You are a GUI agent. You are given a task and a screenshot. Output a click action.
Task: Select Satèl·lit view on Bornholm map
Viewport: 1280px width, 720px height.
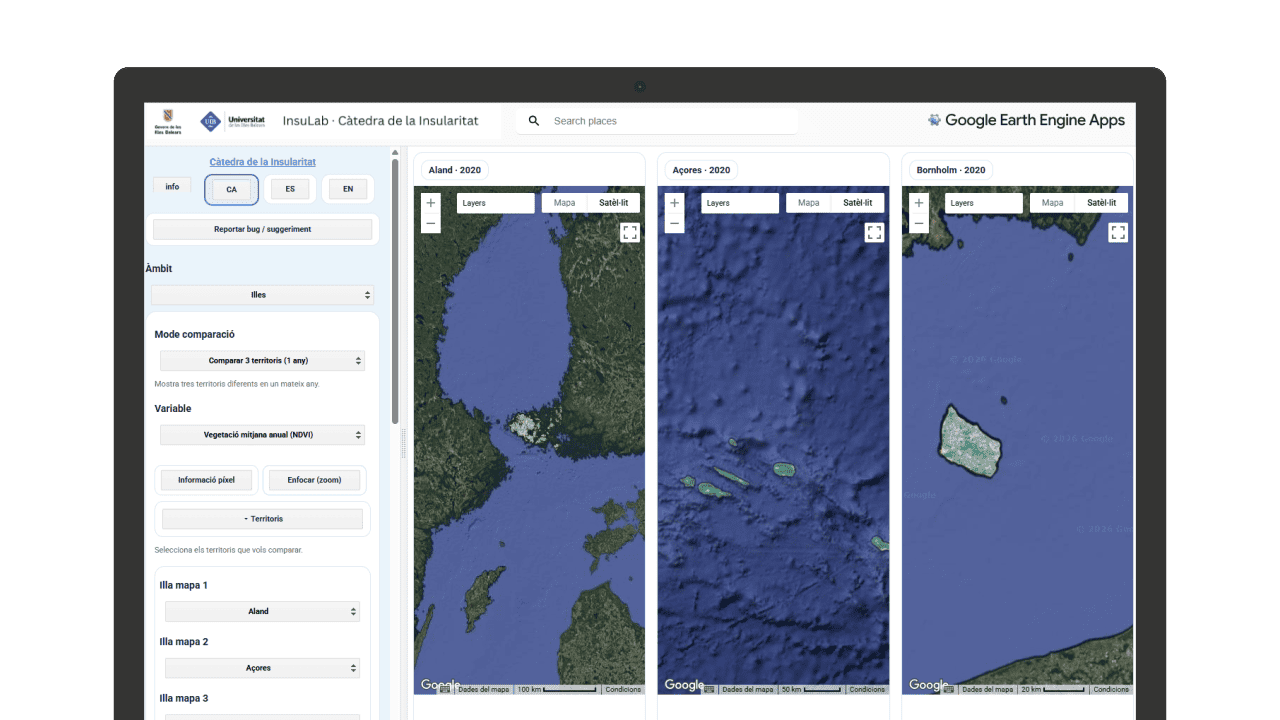click(x=1101, y=203)
